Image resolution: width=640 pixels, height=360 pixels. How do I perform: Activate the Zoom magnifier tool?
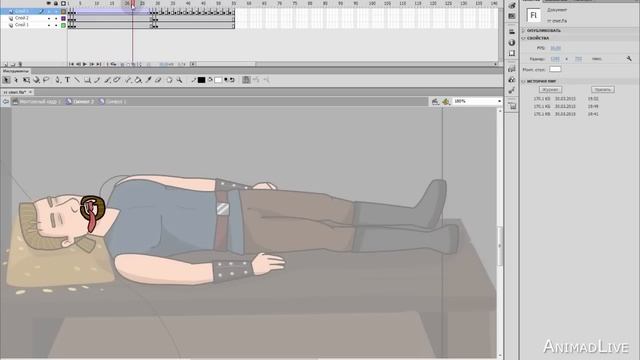coord(179,80)
